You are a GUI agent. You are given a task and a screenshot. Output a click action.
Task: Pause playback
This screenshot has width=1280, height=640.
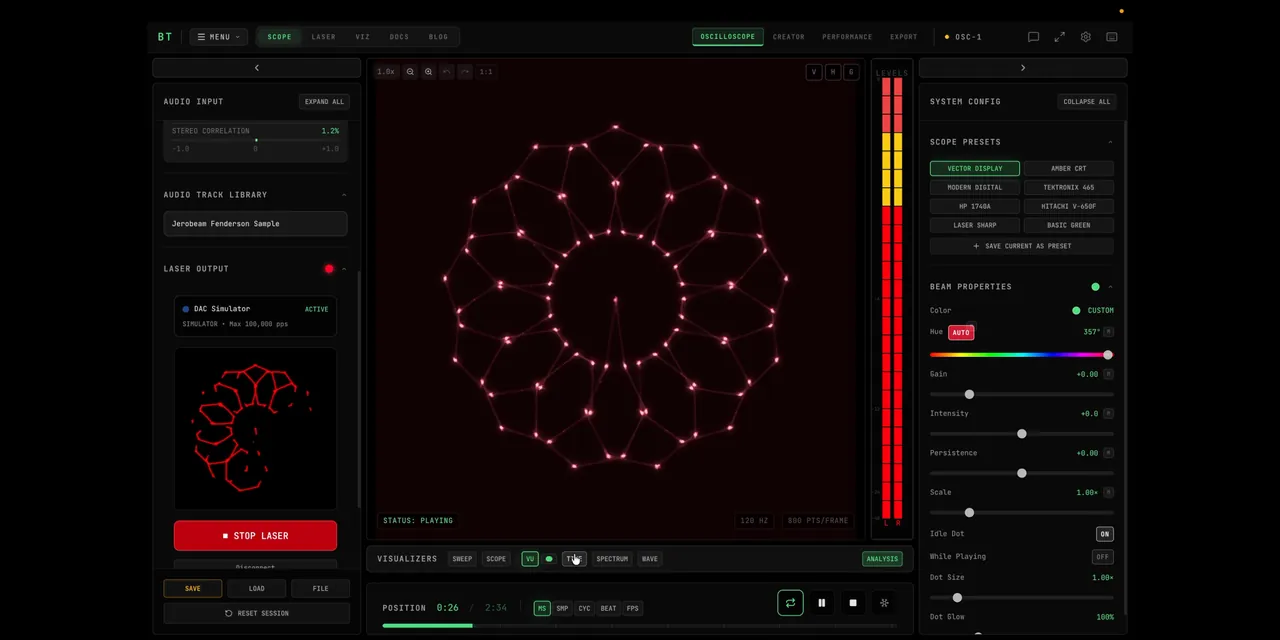point(821,603)
